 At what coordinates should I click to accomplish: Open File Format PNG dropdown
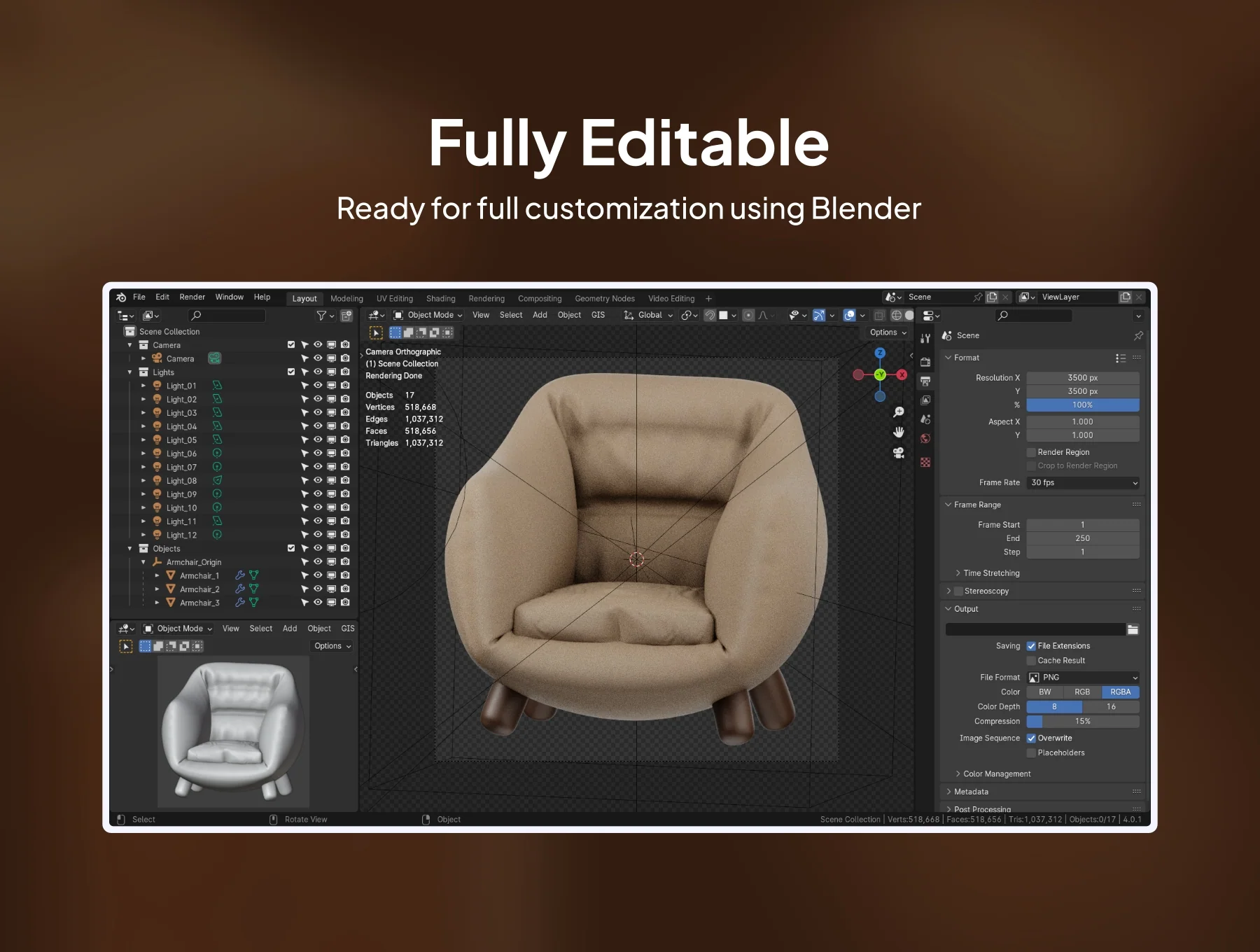click(x=1082, y=678)
